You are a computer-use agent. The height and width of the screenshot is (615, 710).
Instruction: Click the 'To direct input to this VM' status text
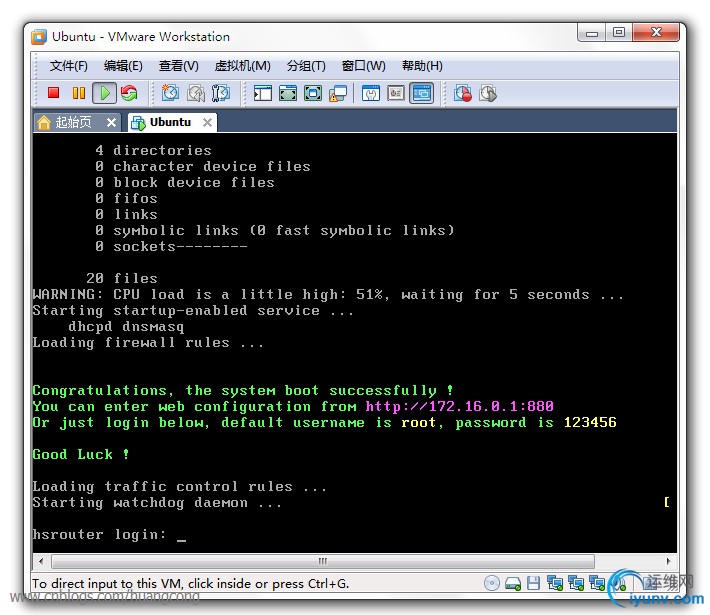pyautogui.click(x=191, y=584)
